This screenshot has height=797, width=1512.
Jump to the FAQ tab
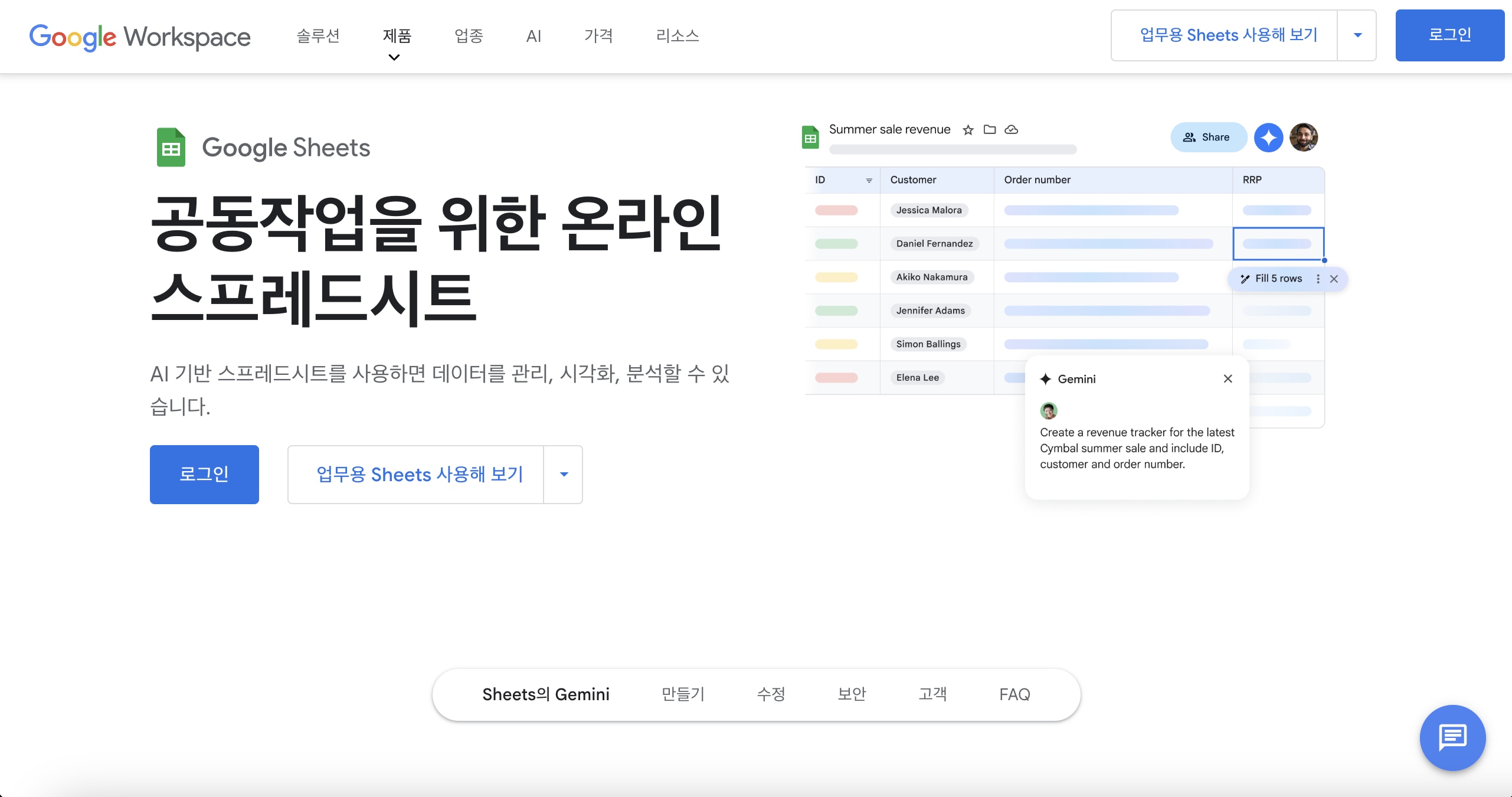pos(1014,694)
